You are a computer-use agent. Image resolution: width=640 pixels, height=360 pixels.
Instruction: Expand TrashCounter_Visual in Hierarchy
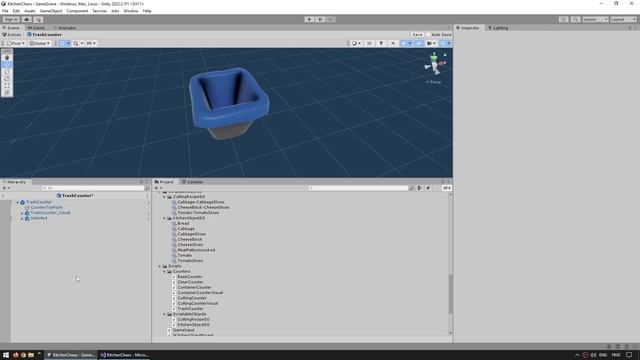[22, 213]
